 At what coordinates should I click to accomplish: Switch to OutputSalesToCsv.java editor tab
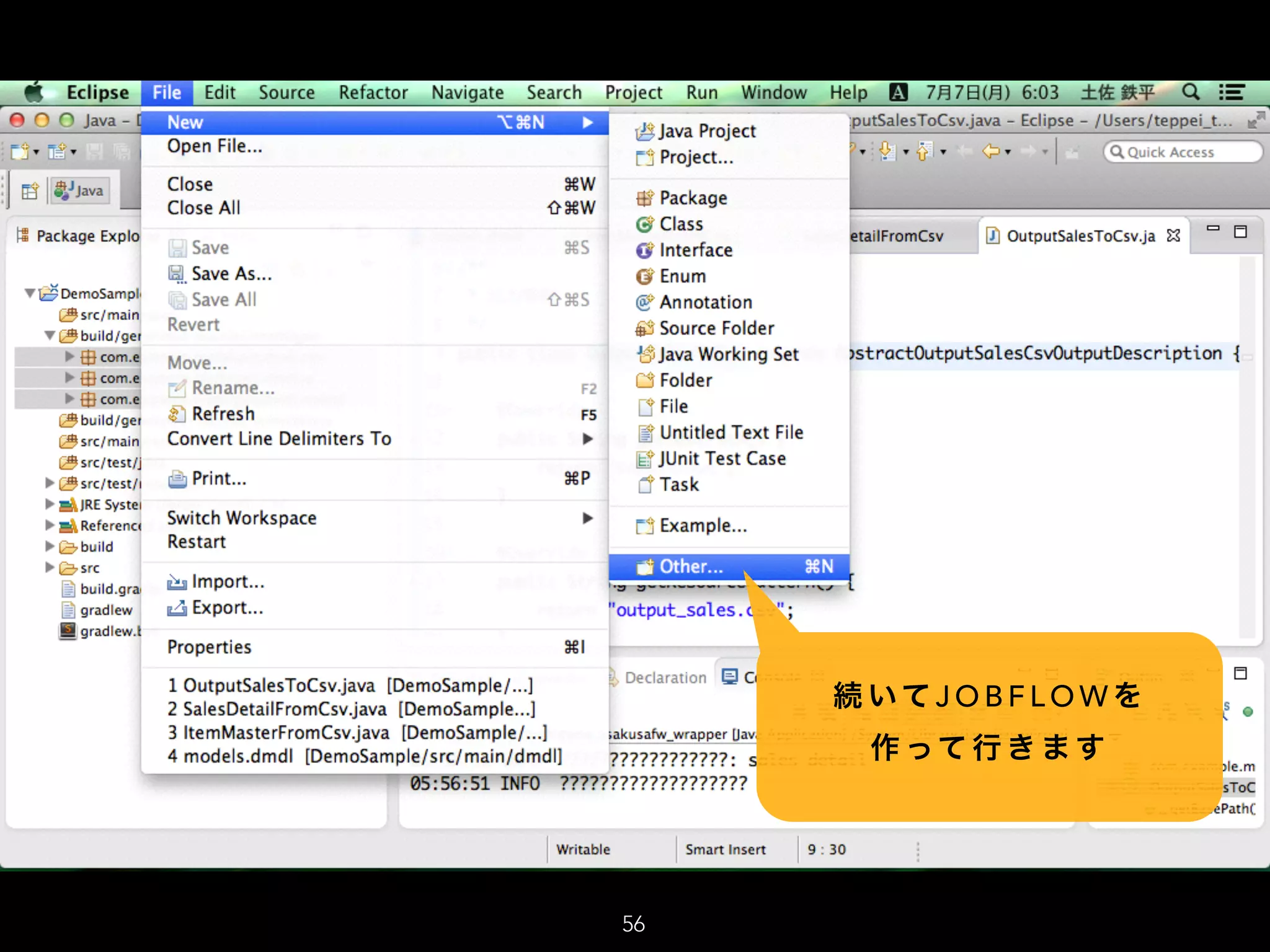point(1080,236)
